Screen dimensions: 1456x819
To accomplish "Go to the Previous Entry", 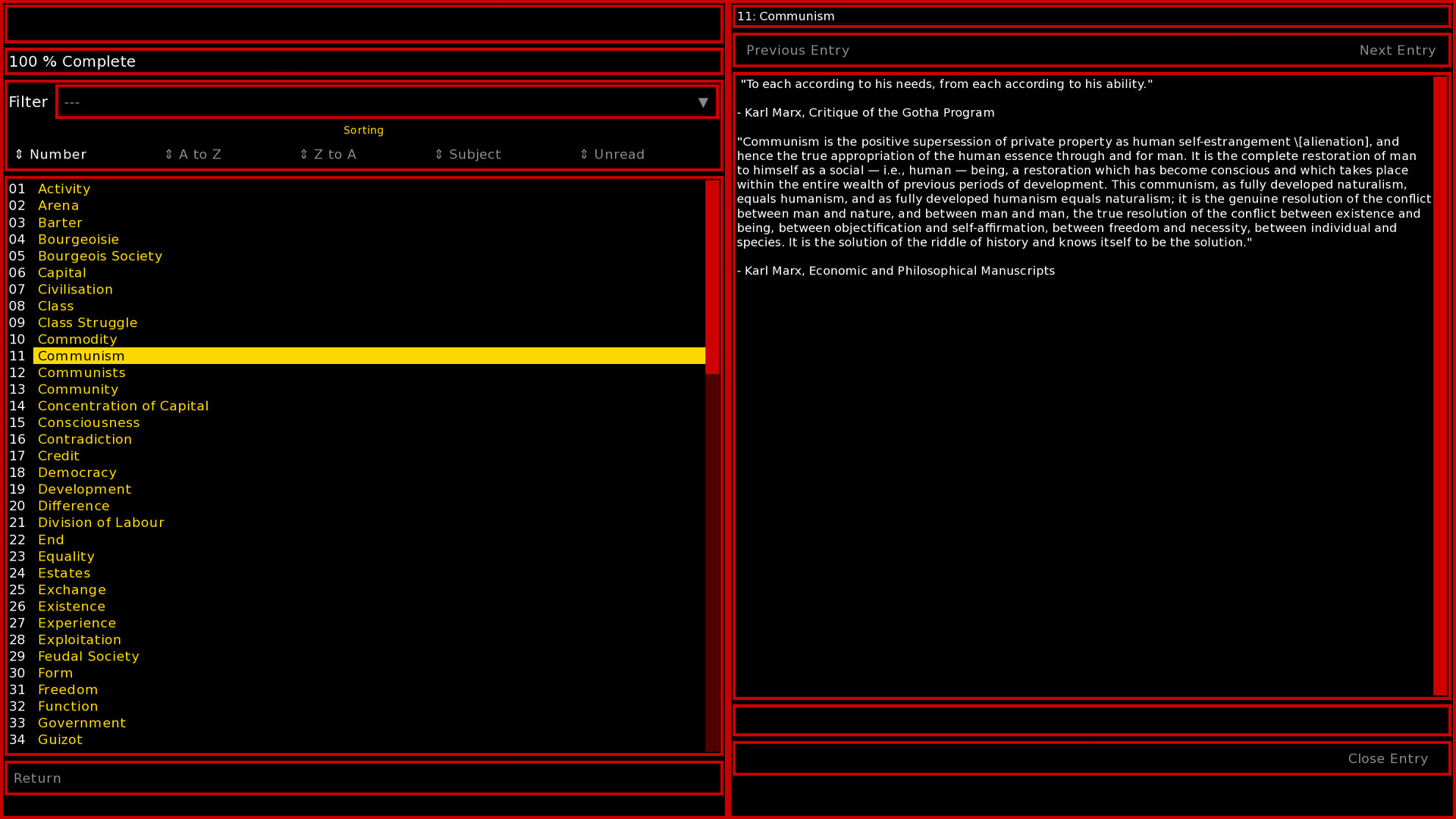I will pos(797,50).
